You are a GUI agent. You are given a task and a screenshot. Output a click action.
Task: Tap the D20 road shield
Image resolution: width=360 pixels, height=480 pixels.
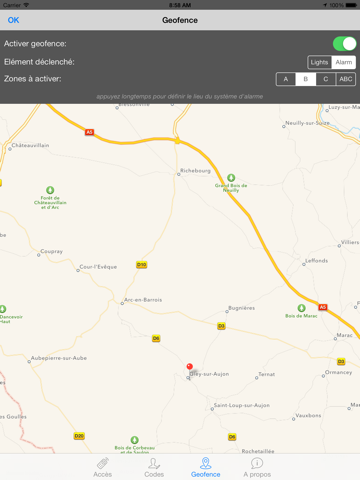(x=79, y=436)
